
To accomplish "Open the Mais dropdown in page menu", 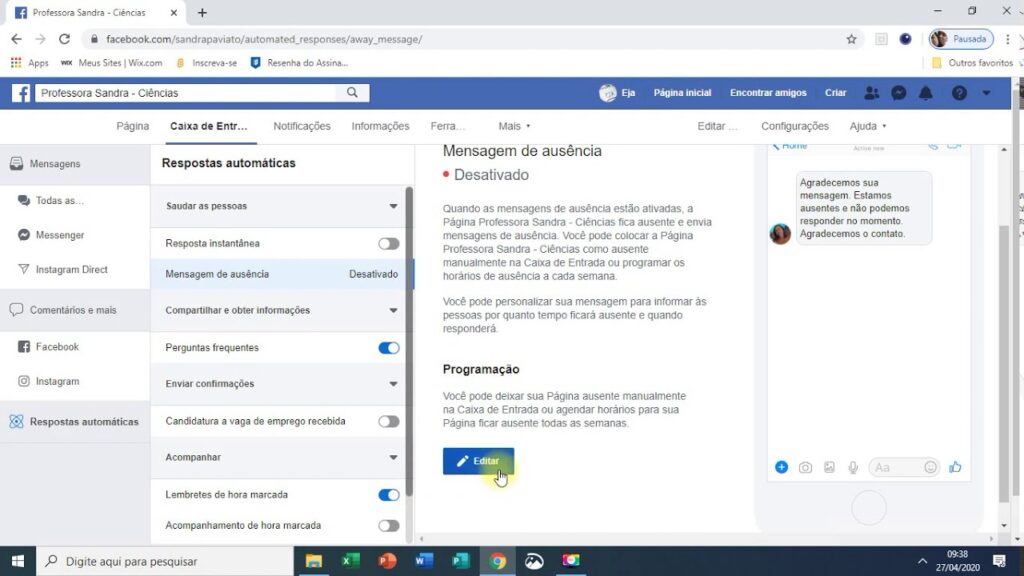I will 515,126.
